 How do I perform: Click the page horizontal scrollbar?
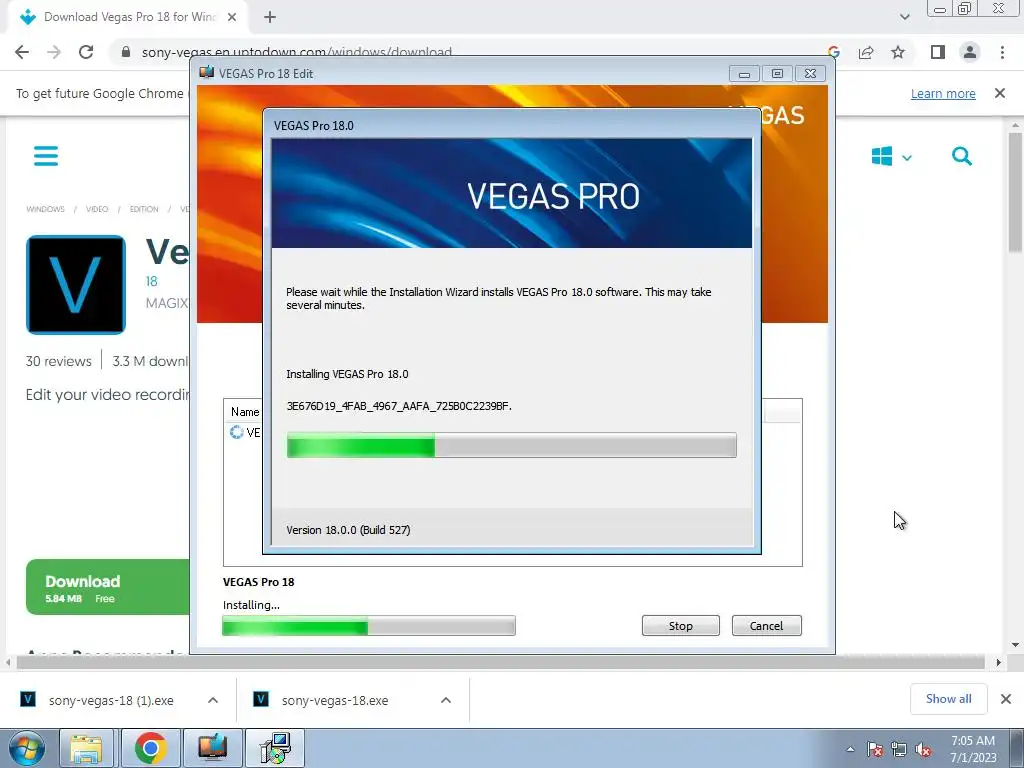click(x=501, y=662)
